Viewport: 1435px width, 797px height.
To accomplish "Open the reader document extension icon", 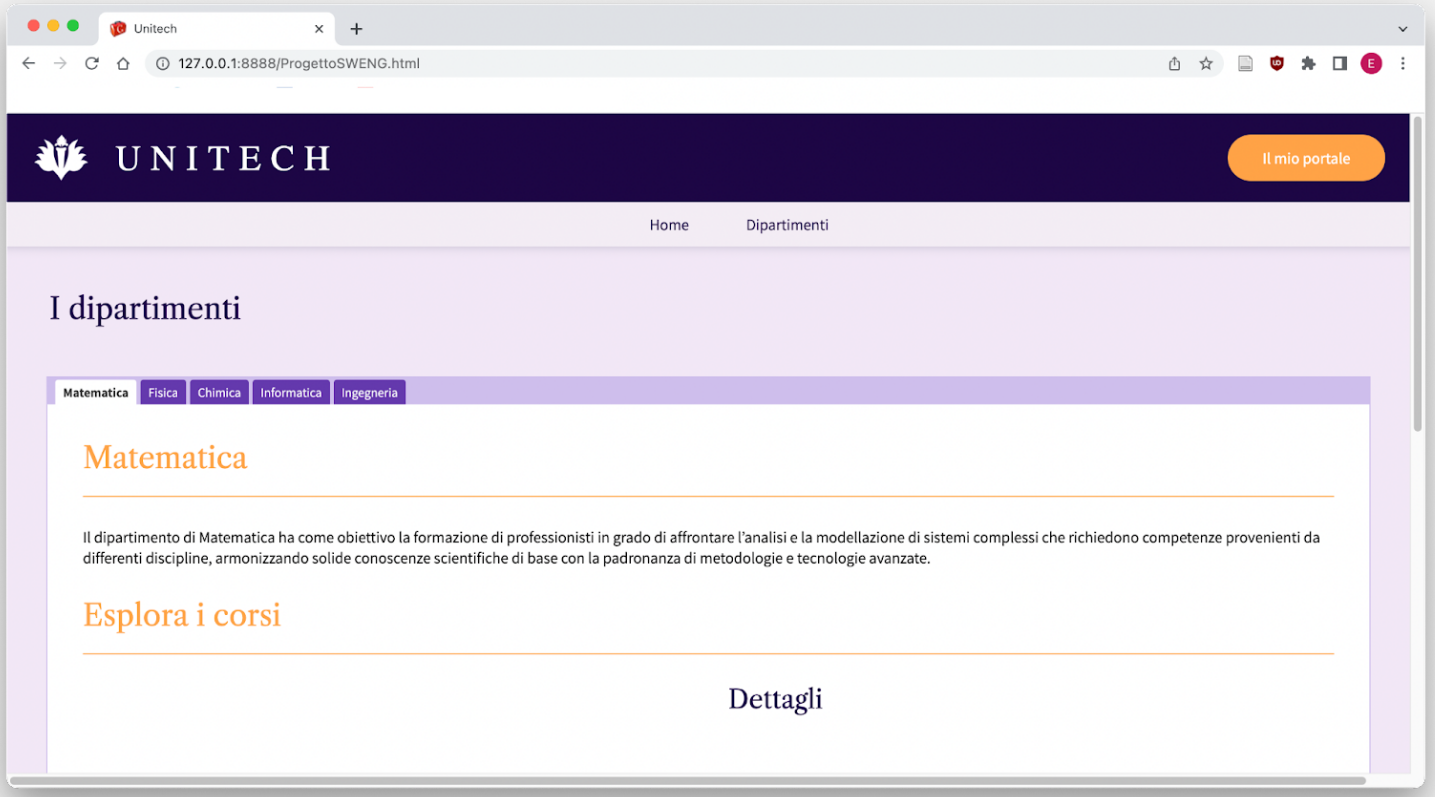I will tap(1245, 63).
